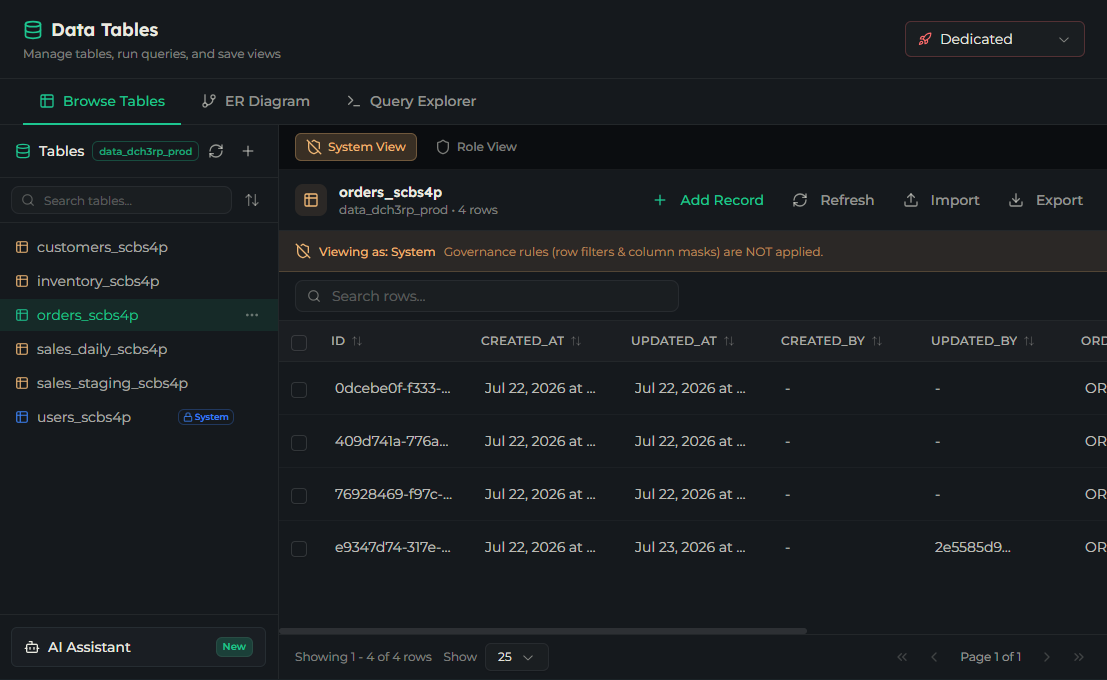Sort rows by the UPDATED_AT column arrows

click(729, 341)
